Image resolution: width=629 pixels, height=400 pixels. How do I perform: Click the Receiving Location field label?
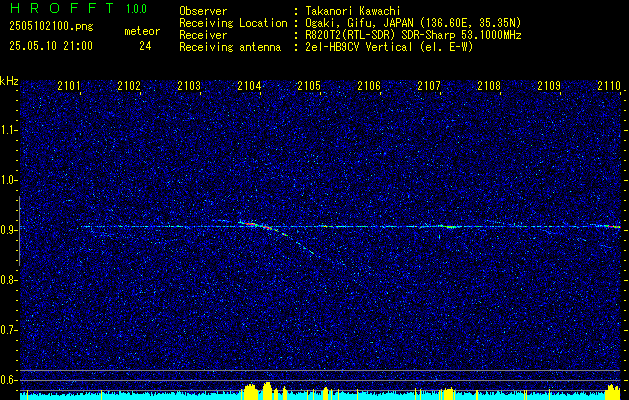tap(233, 23)
